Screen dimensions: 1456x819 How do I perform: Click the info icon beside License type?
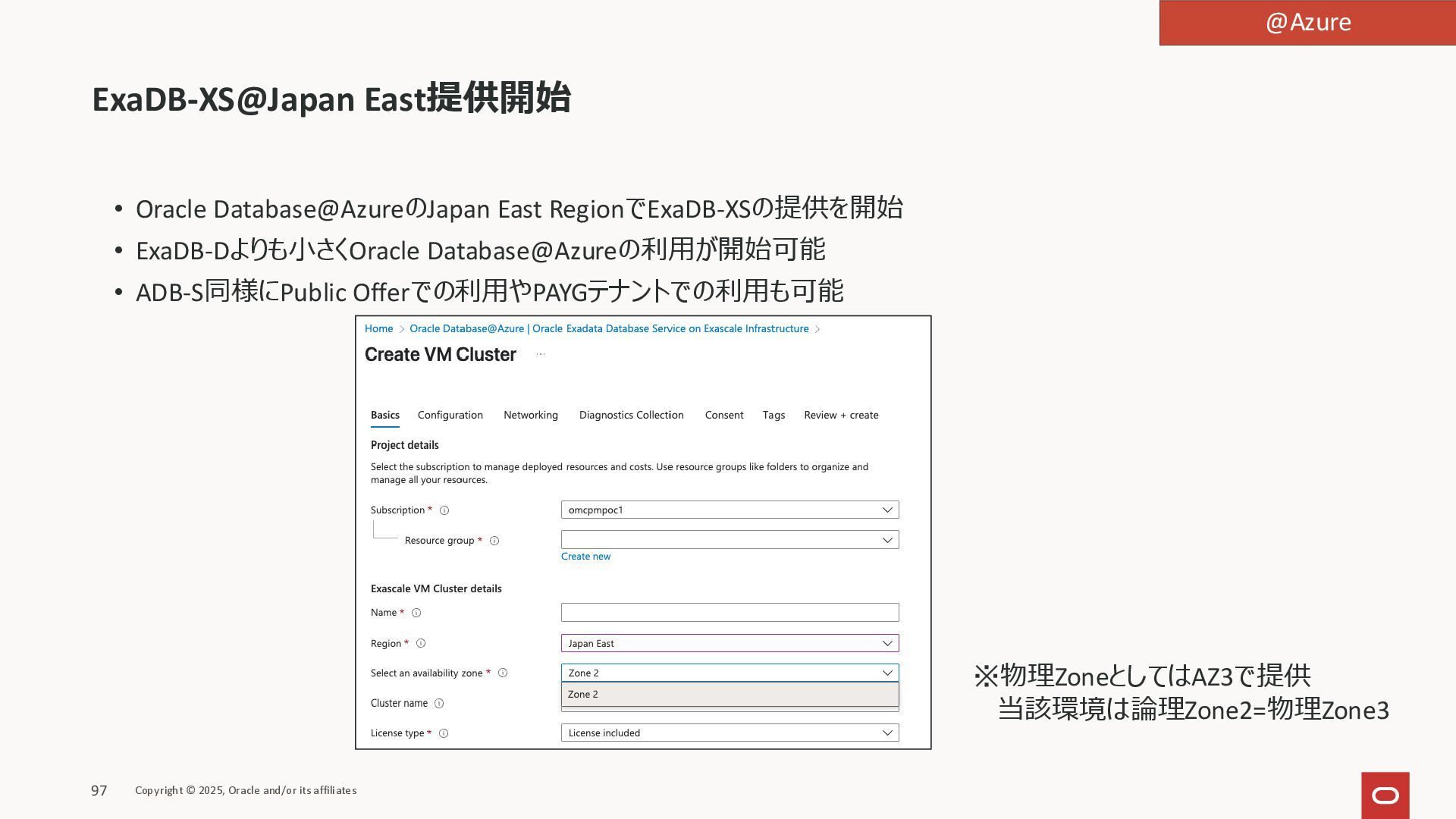click(x=444, y=733)
